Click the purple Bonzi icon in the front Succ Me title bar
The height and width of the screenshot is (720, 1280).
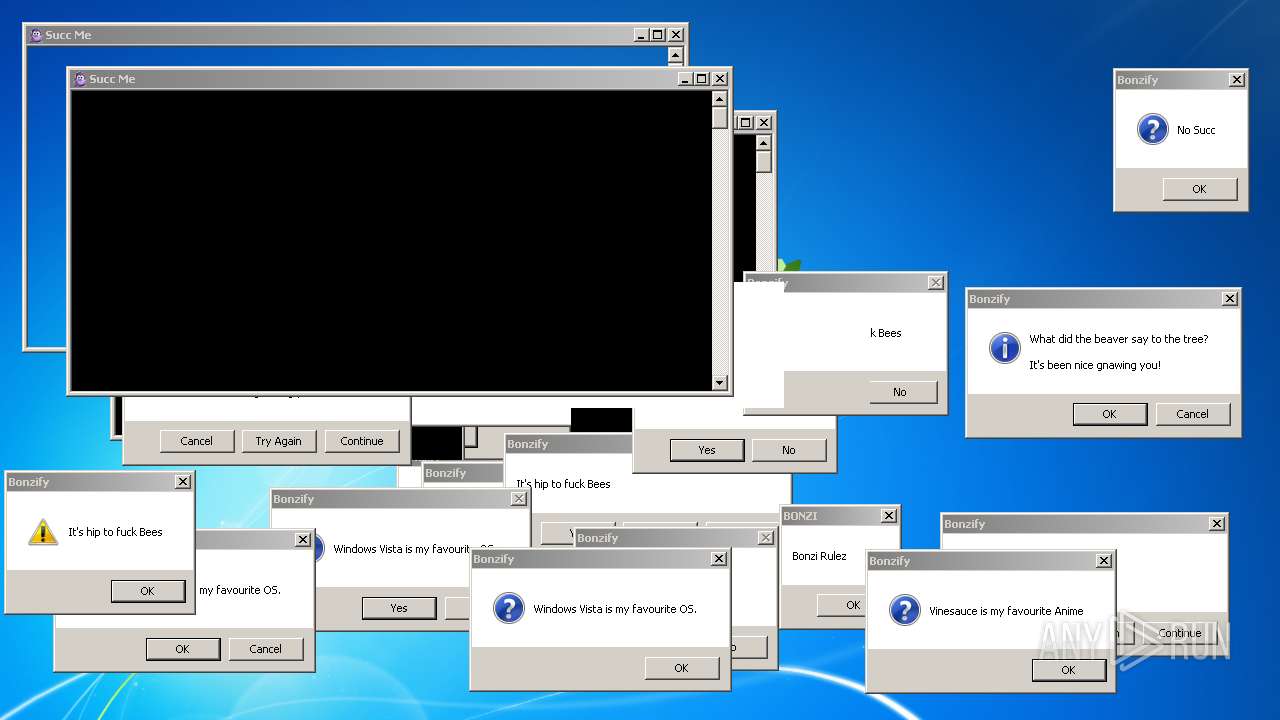(x=80, y=79)
